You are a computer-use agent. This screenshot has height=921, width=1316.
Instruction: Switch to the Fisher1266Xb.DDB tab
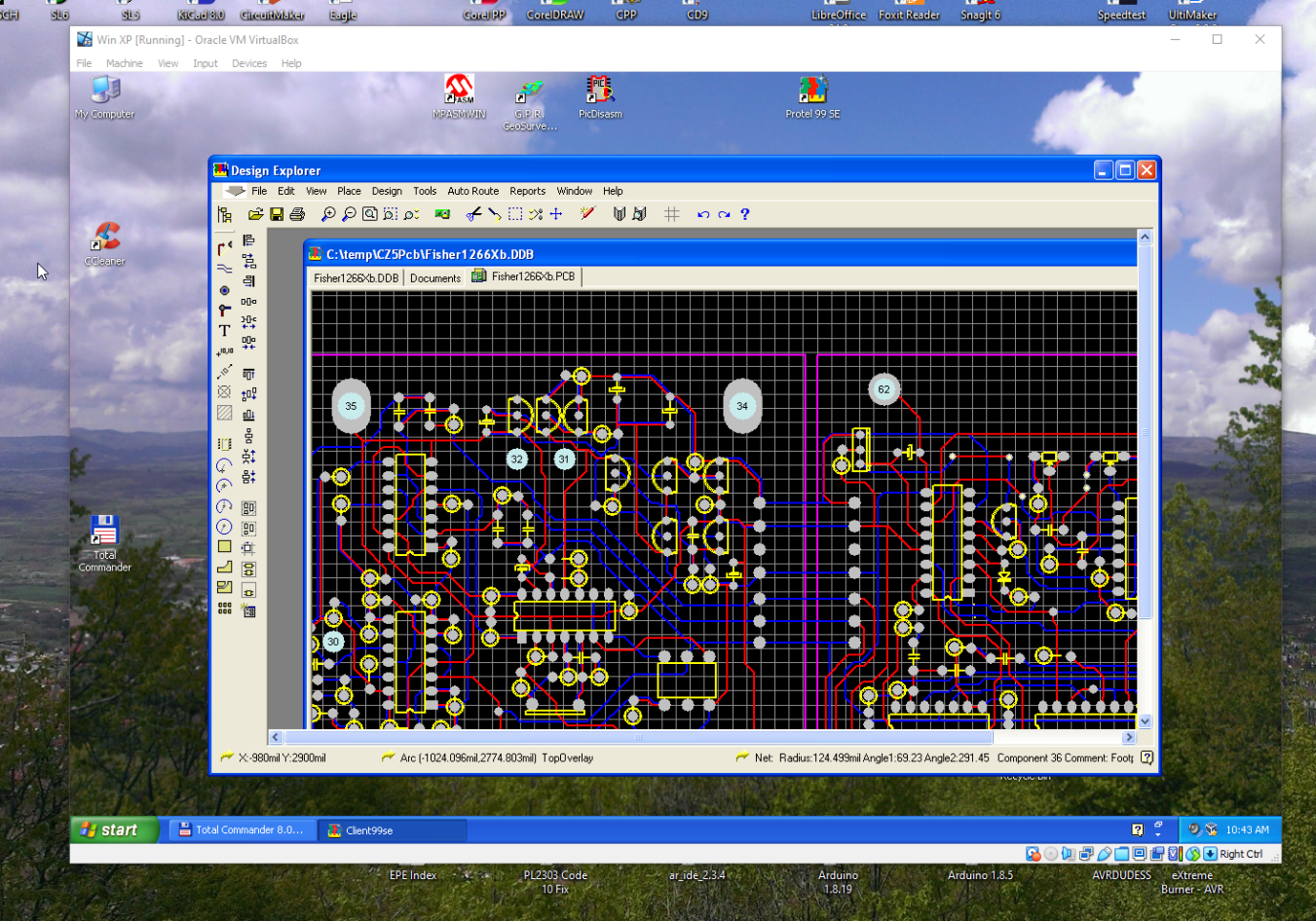click(x=356, y=277)
